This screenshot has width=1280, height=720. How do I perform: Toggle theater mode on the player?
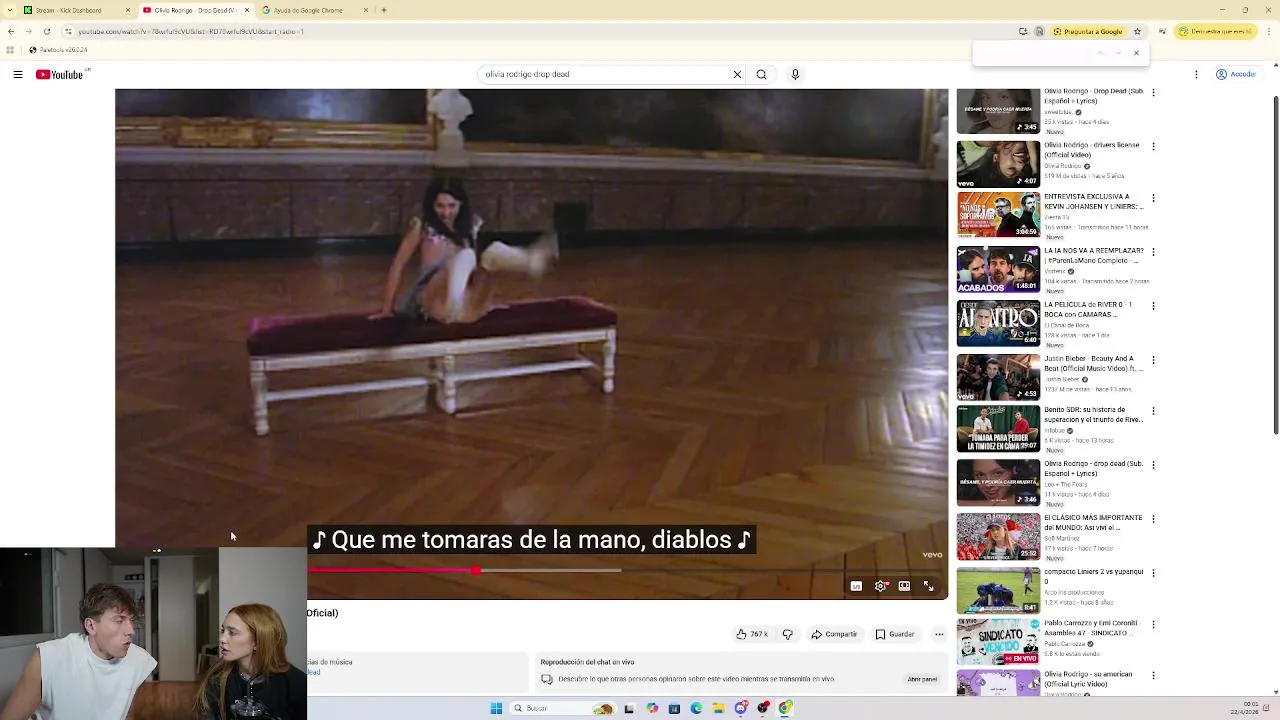(x=904, y=586)
